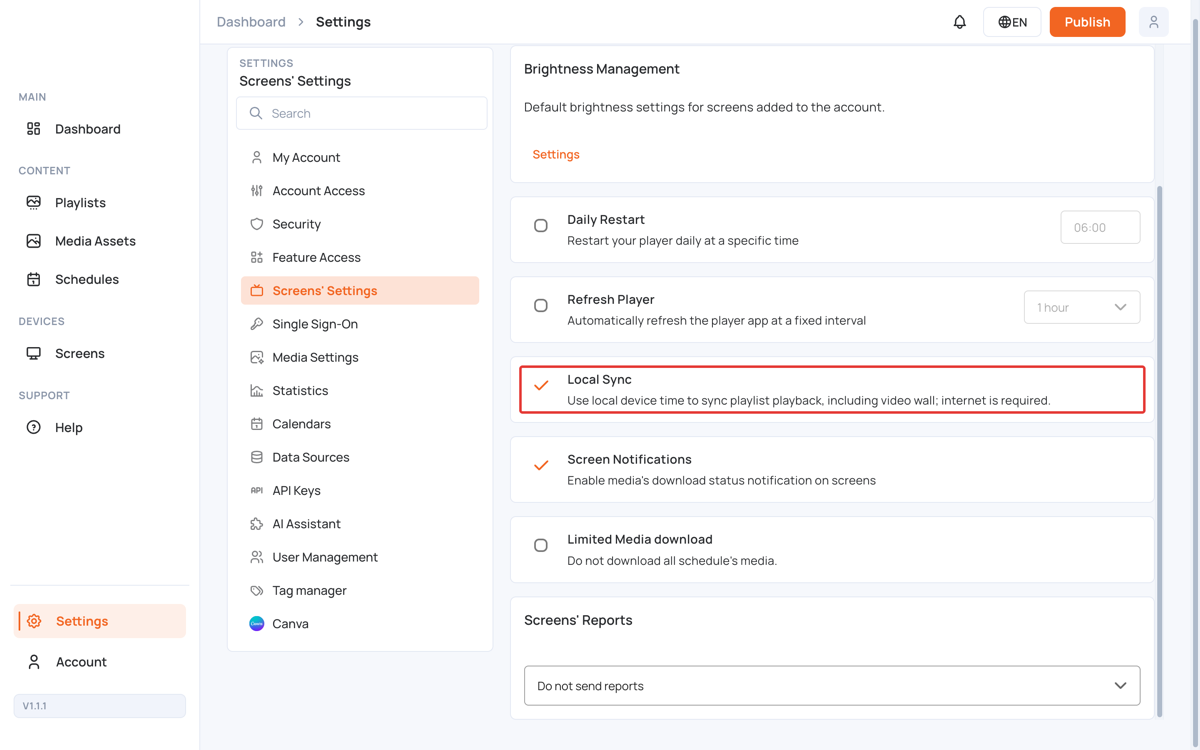Screen dimensions: 1200x750
Task: Uncheck Screen Notifications option
Action: 541,465
